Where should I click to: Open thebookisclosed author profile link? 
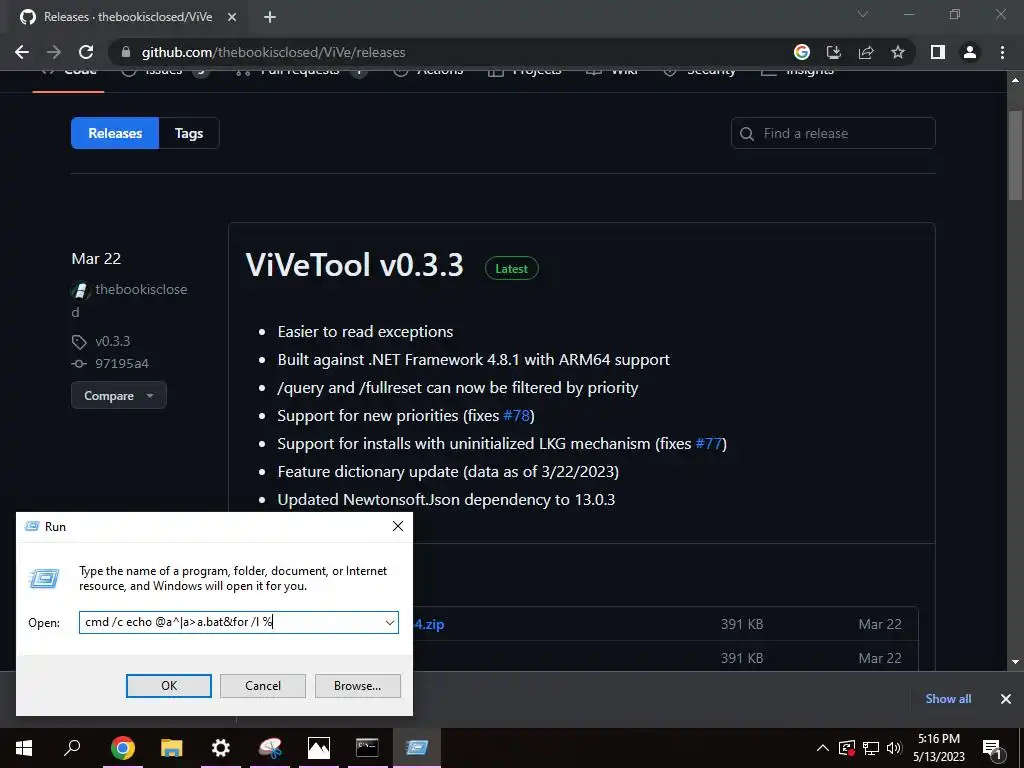141,289
